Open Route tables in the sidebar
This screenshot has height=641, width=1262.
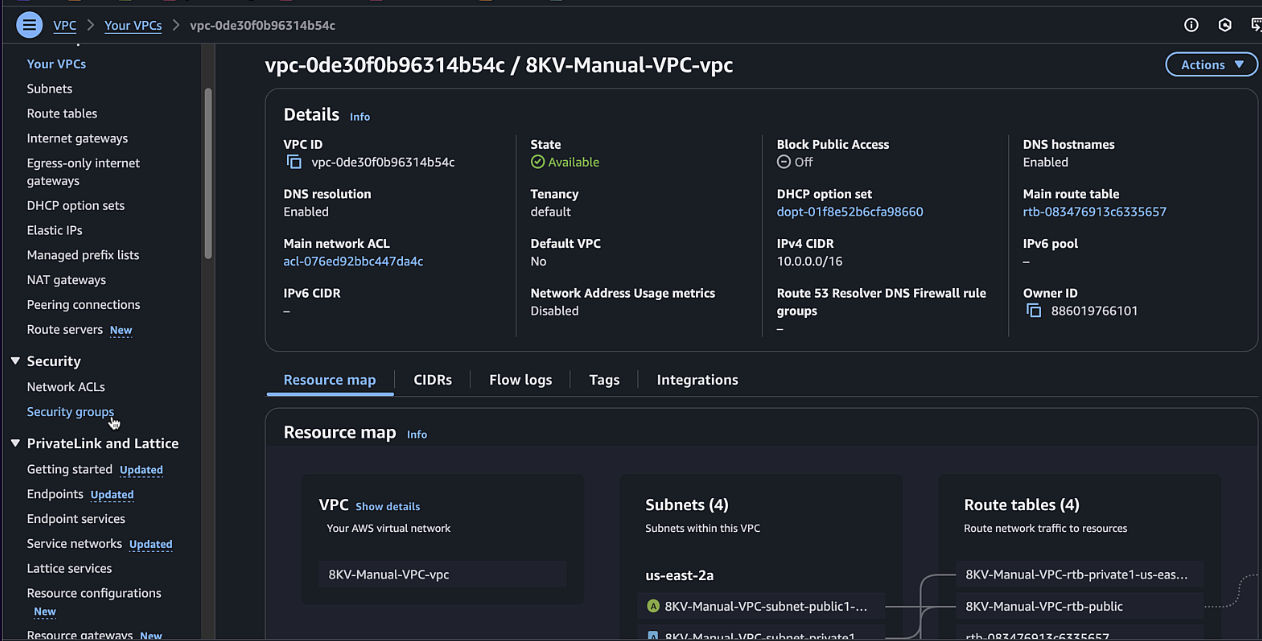click(62, 114)
